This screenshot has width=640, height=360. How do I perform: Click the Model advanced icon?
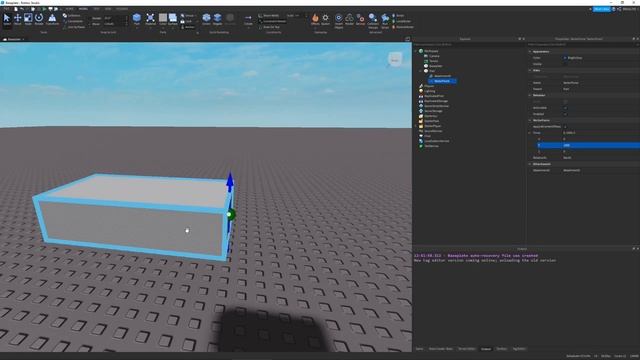point(349,19)
